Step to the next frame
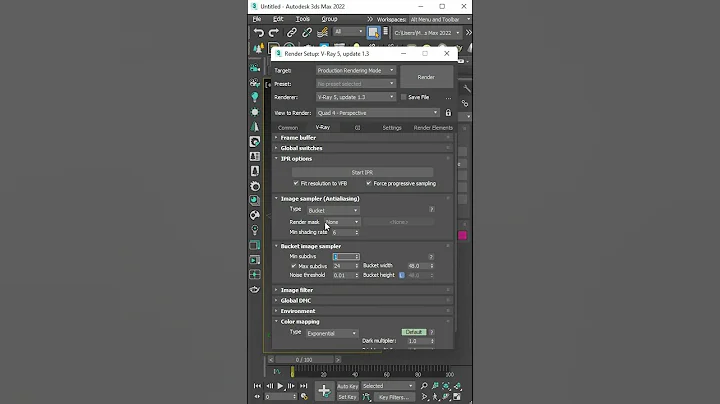This screenshot has width=720, height=404. coord(291,386)
